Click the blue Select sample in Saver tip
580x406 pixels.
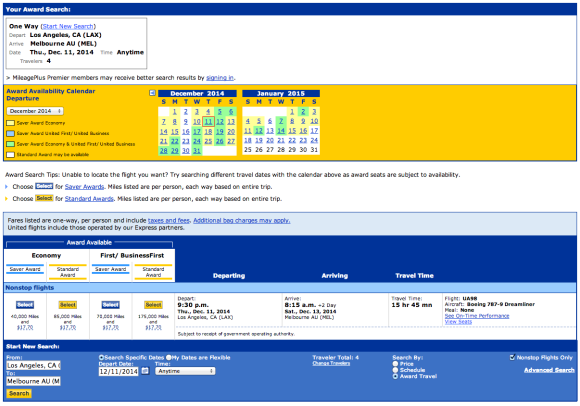[x=44, y=186]
